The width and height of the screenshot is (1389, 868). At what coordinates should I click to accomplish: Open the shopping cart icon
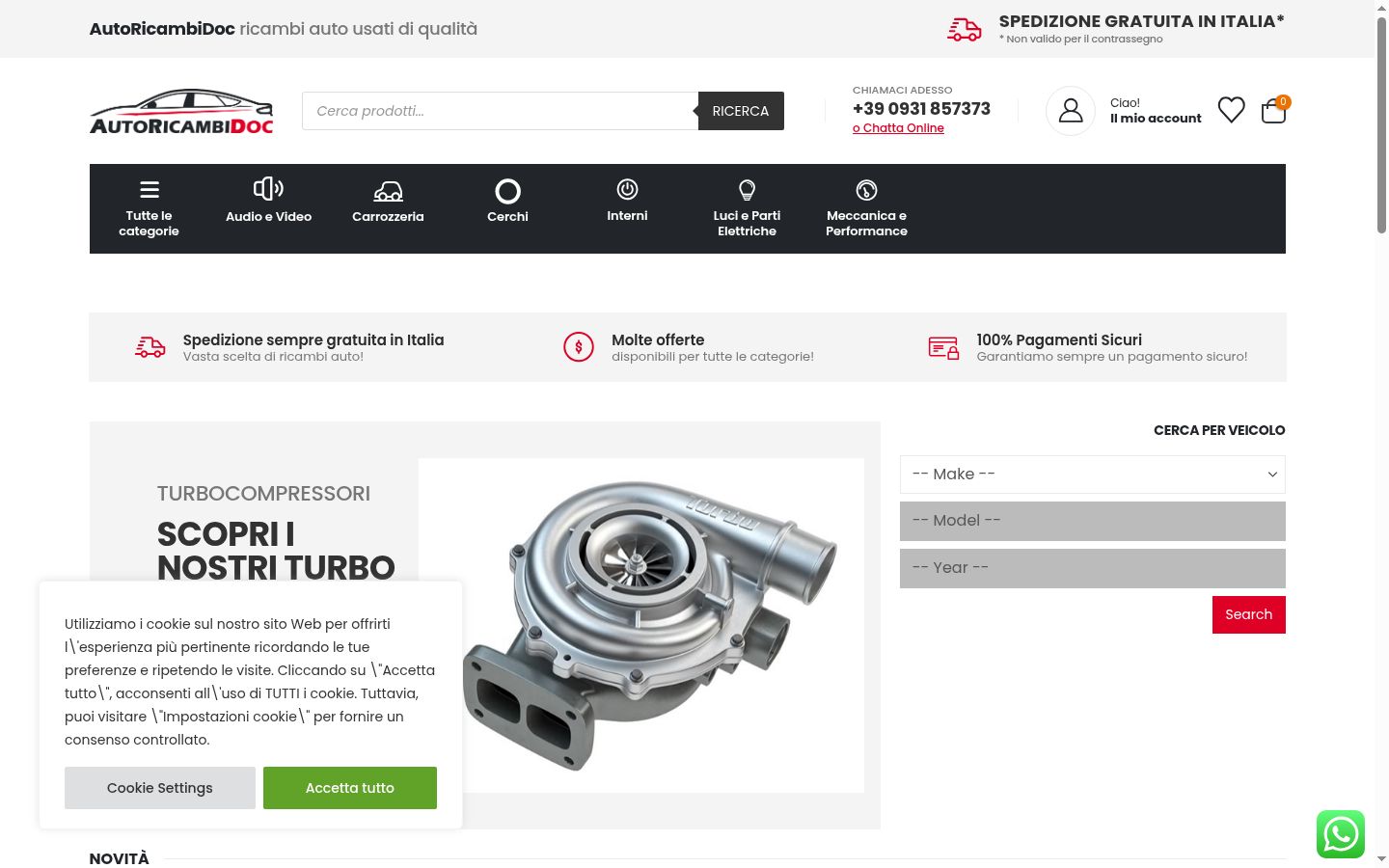(1273, 112)
